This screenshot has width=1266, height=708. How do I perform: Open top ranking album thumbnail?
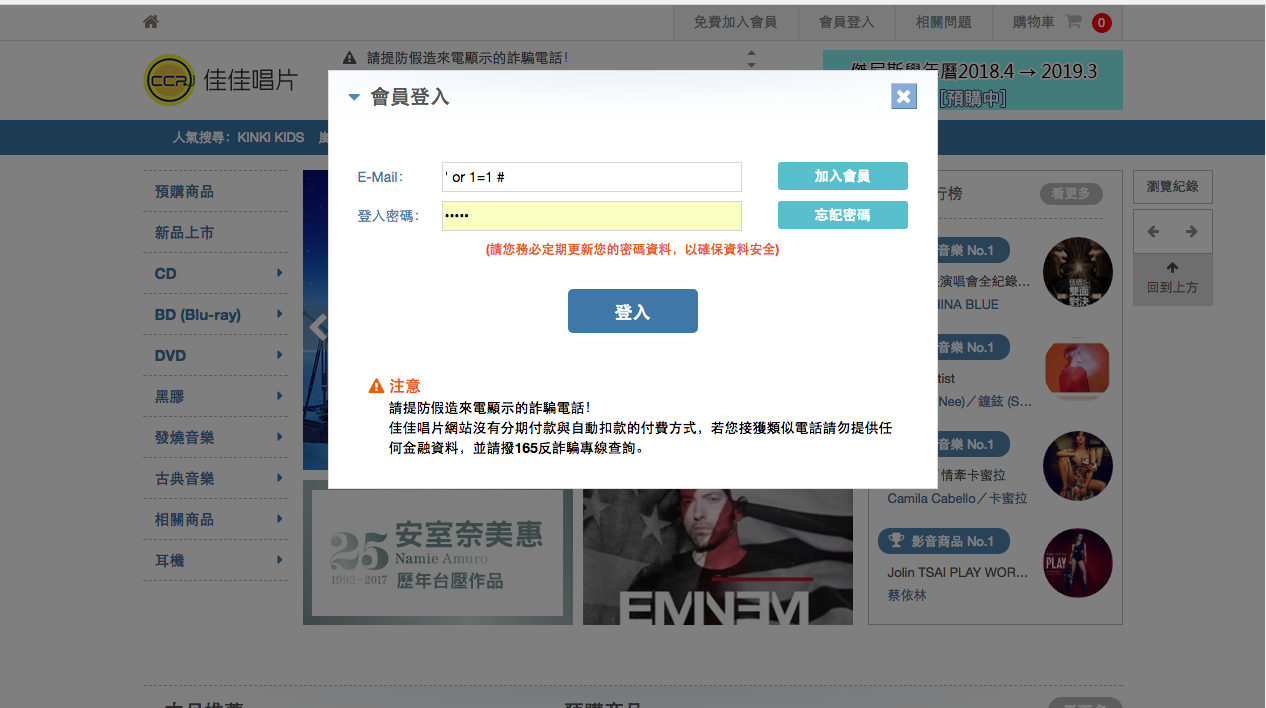pos(1078,272)
